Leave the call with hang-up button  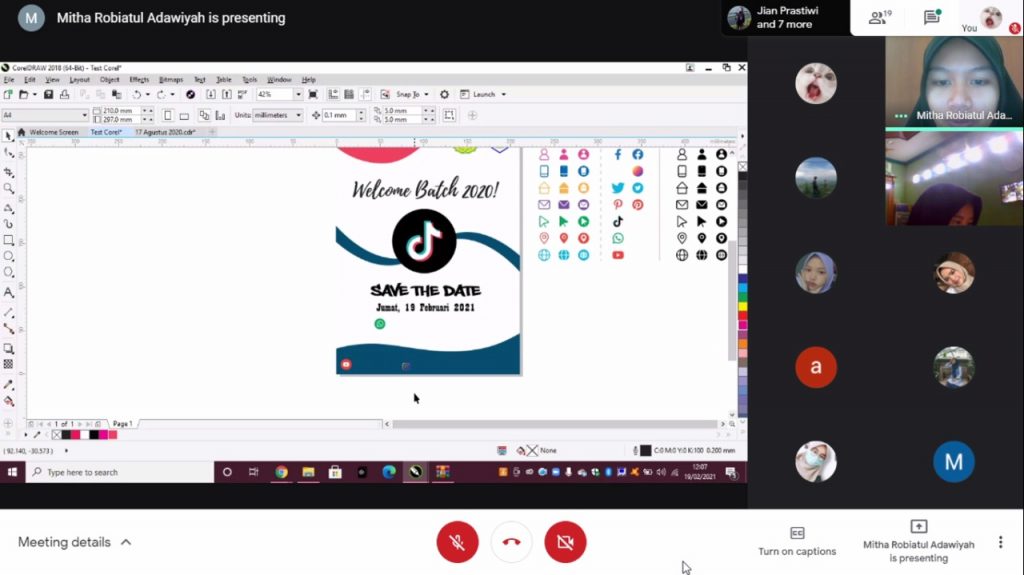pos(511,542)
